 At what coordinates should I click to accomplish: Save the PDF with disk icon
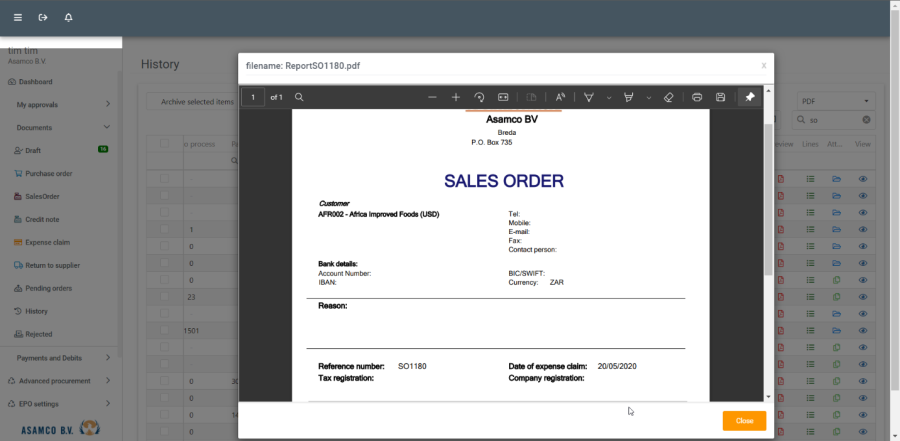[720, 97]
